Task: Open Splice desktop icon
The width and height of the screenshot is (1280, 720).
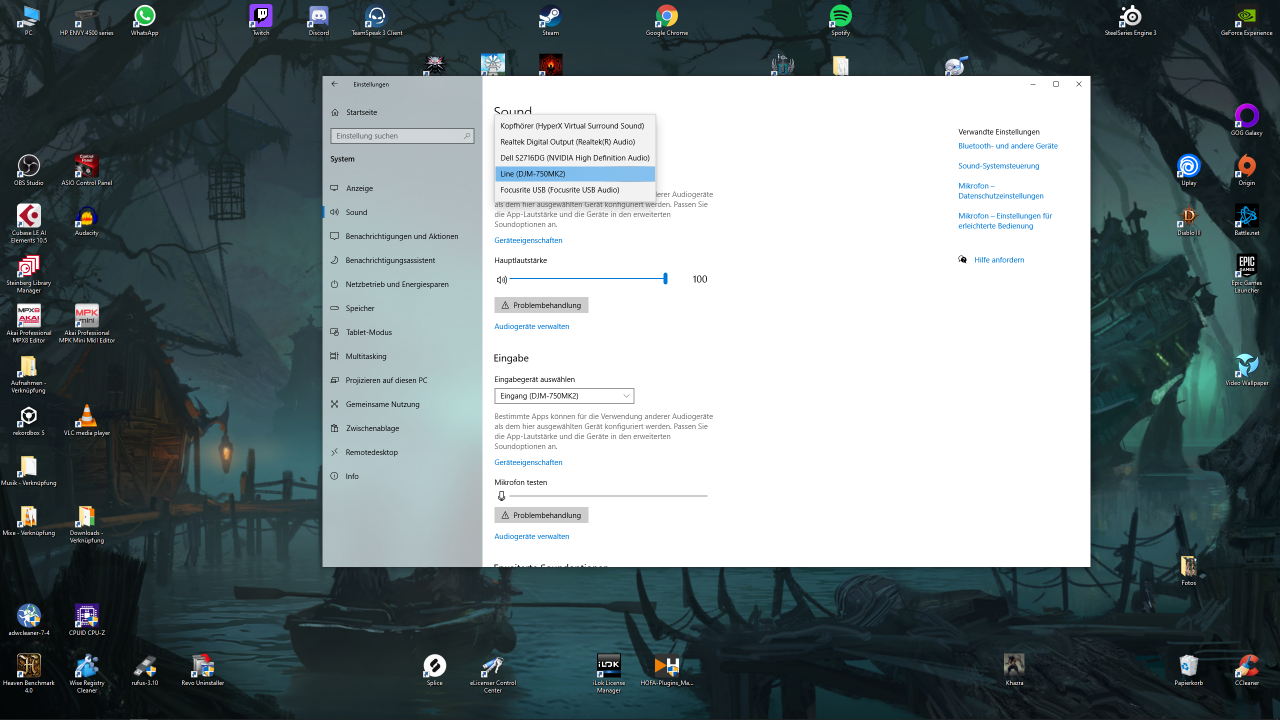Action: (434, 670)
